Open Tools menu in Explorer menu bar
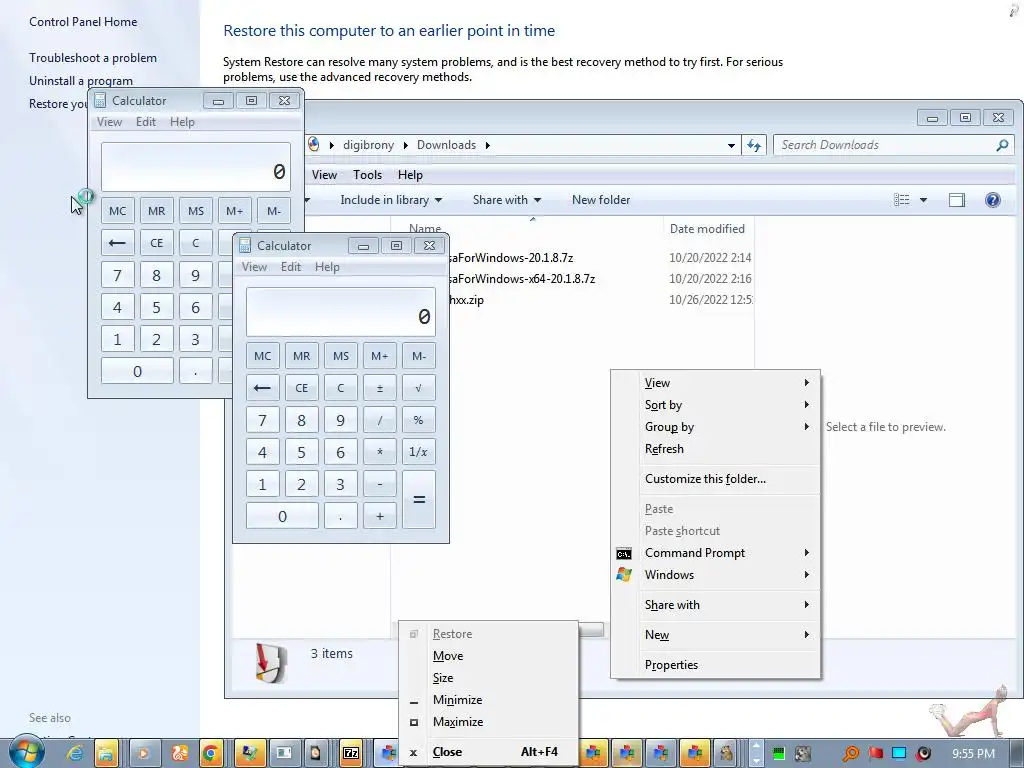The image size is (1024, 768). pyautogui.click(x=368, y=175)
